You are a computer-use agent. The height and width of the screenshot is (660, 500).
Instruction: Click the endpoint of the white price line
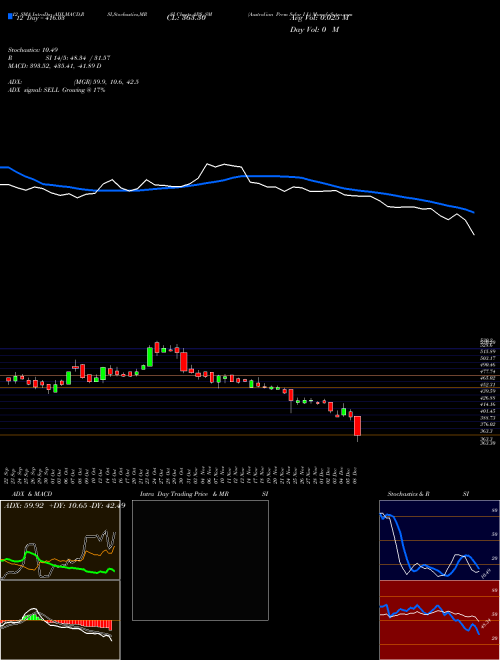point(474,234)
